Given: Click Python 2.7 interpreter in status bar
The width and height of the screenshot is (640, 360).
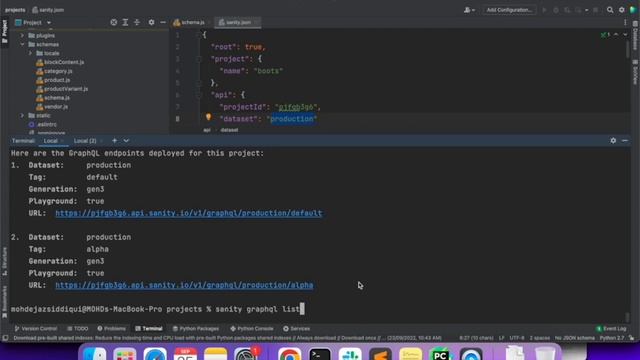Looking at the screenshot, I should 612,338.
